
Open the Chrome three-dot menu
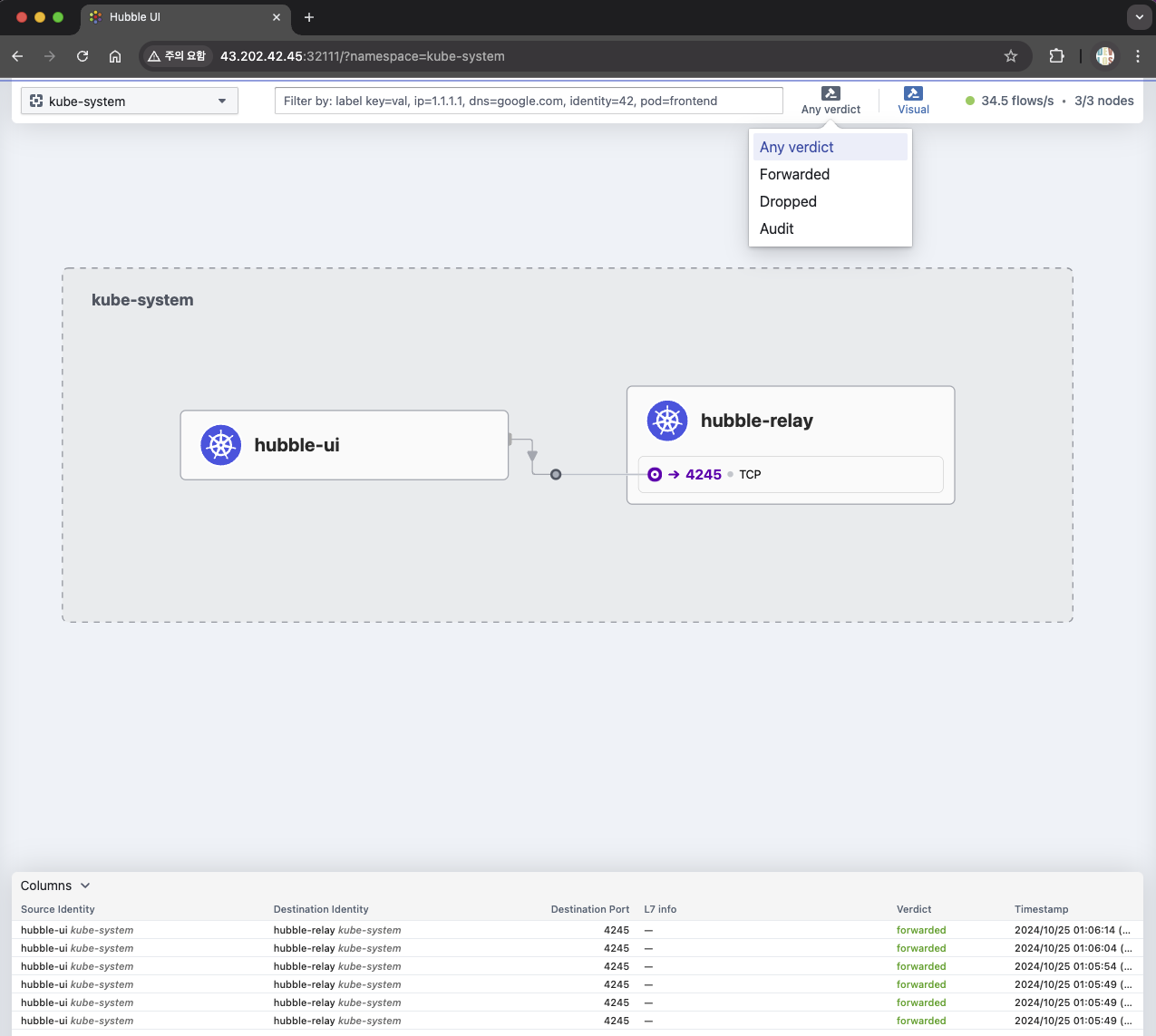click(x=1138, y=56)
